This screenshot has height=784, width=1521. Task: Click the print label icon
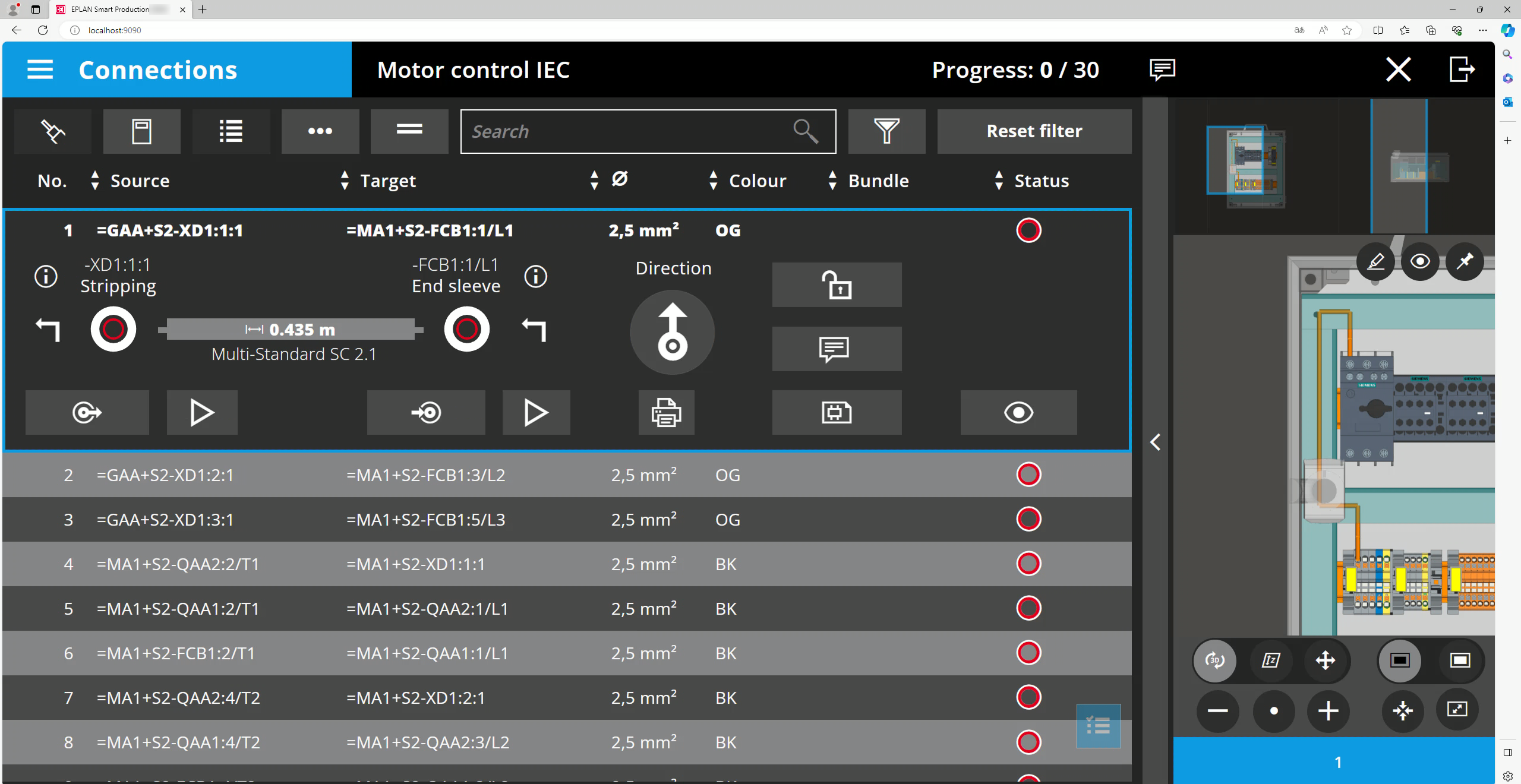tap(666, 412)
